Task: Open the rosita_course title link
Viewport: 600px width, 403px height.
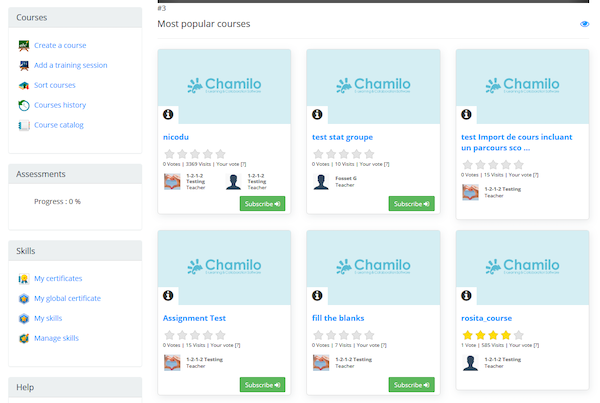Action: (x=486, y=318)
